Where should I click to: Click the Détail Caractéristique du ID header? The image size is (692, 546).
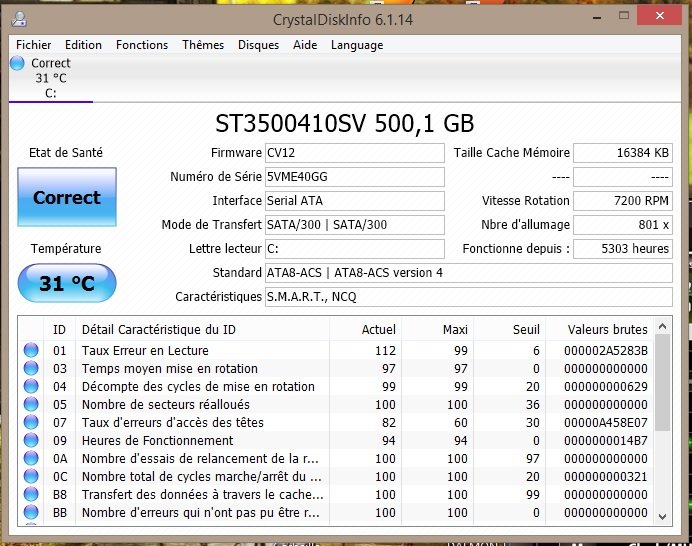[x=202, y=330]
